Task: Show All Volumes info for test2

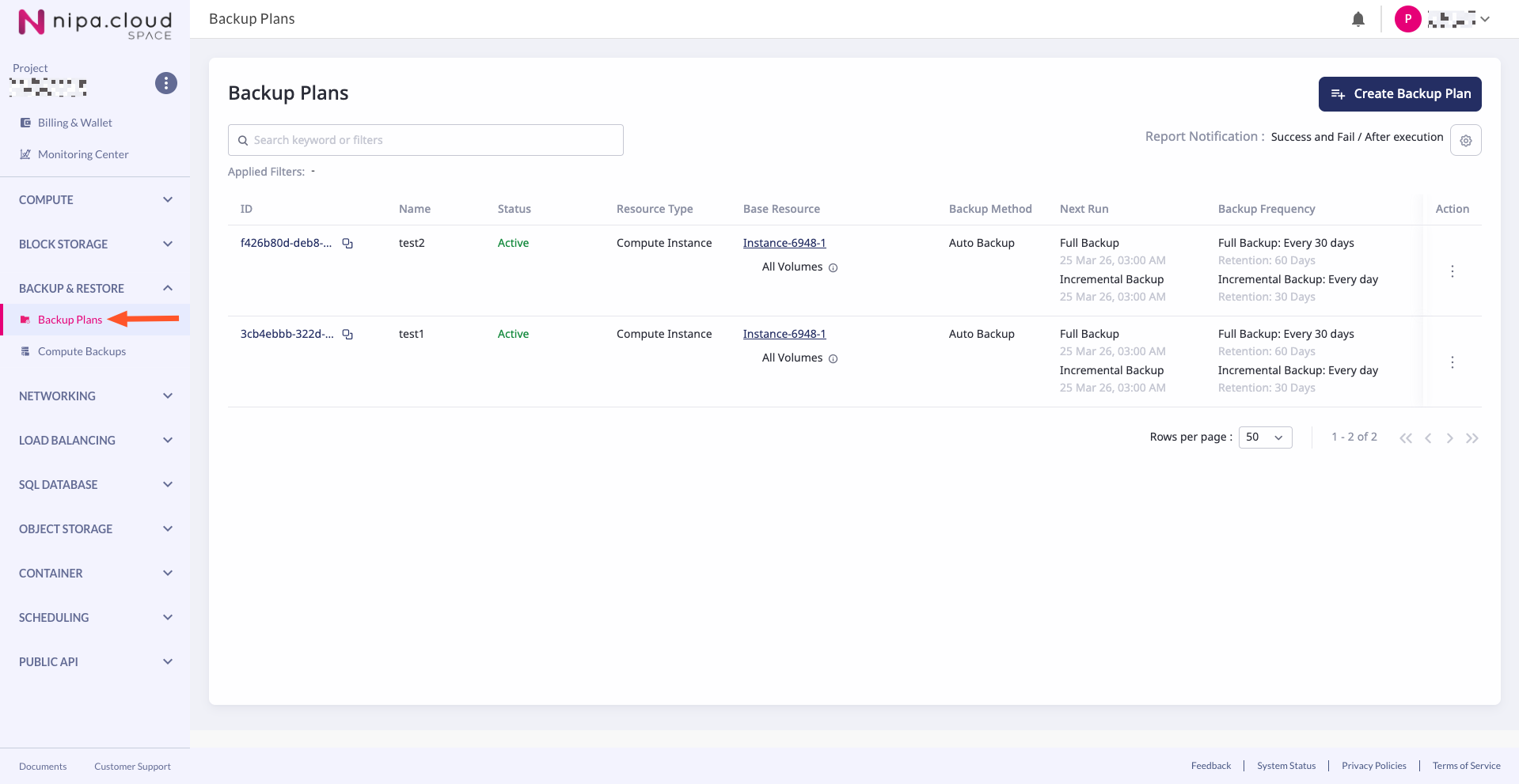Action: [833, 268]
